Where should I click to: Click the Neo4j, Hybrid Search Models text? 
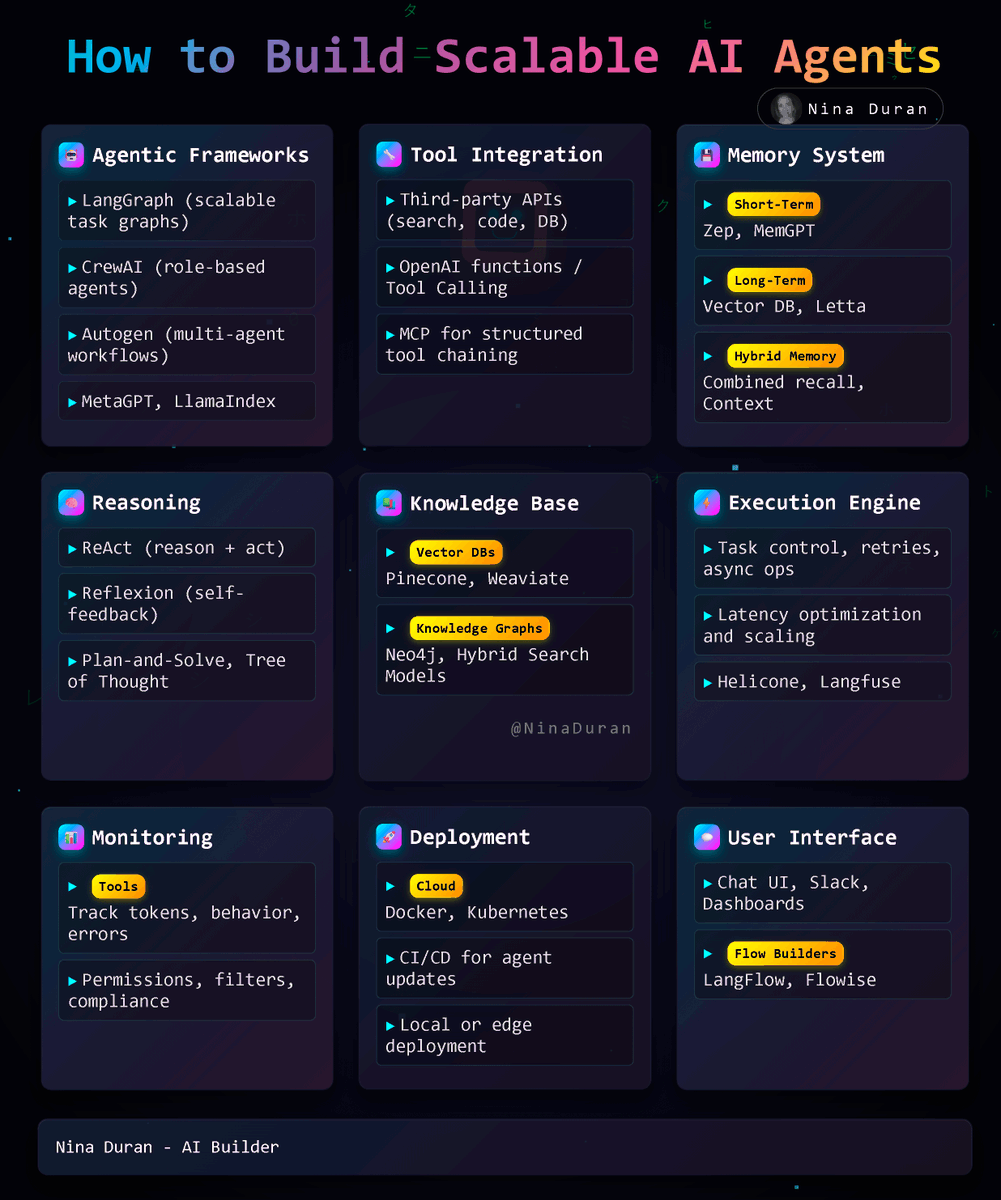(x=487, y=665)
